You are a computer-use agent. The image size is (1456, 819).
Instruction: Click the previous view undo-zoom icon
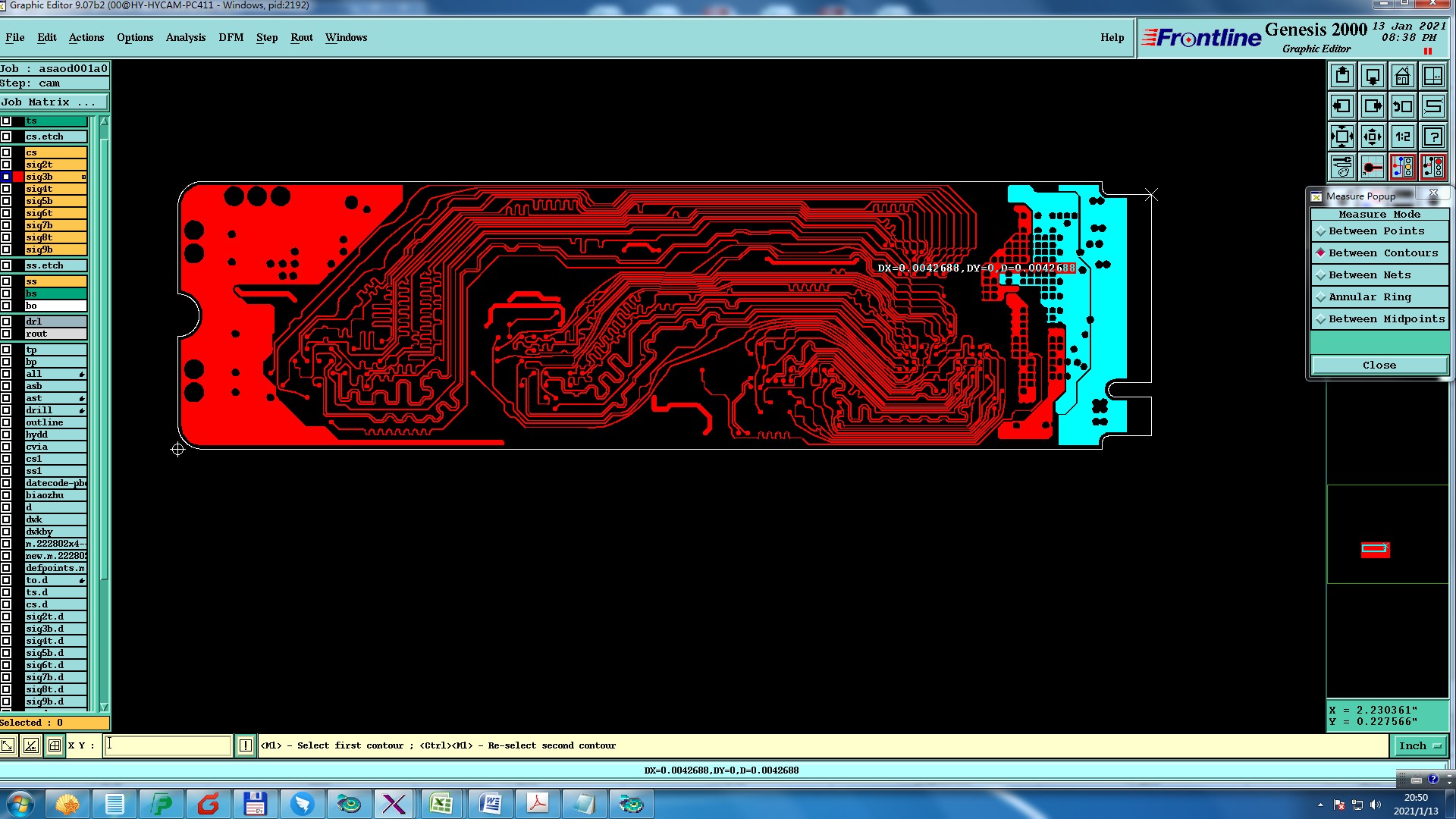point(1402,106)
